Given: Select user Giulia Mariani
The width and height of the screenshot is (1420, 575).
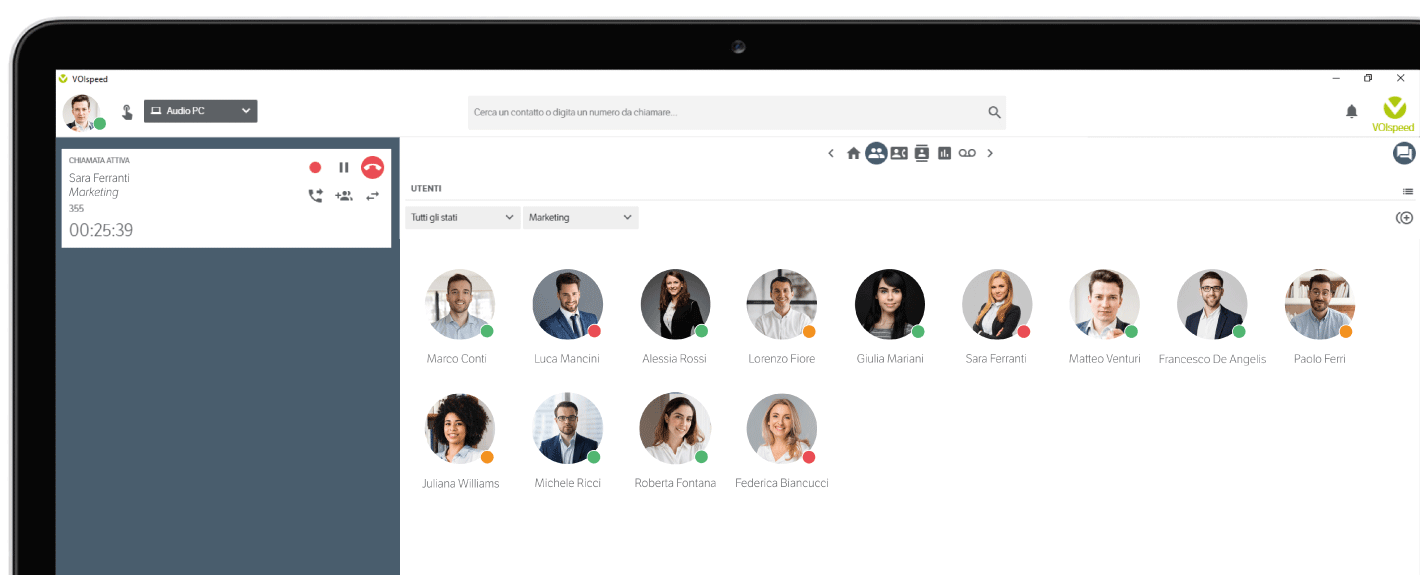Looking at the screenshot, I should click(x=890, y=304).
